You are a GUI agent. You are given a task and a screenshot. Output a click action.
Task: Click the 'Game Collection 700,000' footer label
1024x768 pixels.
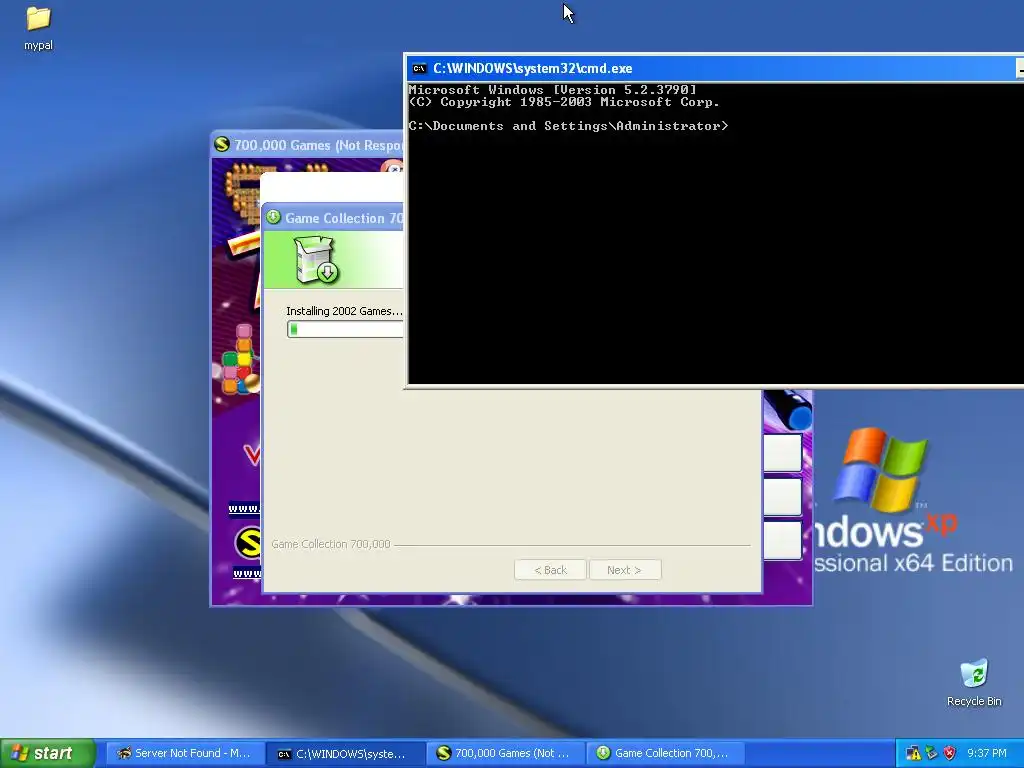(330, 544)
